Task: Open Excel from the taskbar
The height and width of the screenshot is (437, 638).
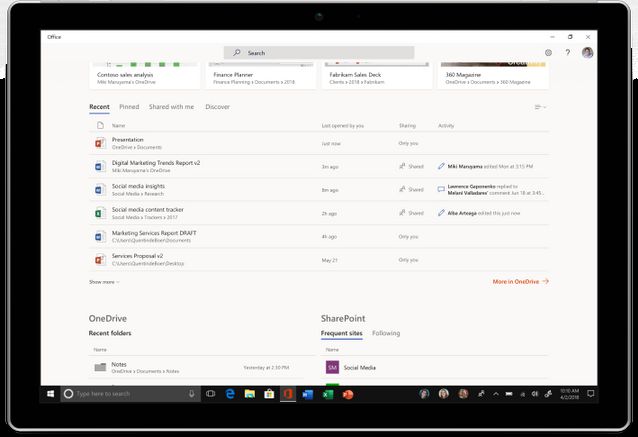Action: [x=328, y=394]
